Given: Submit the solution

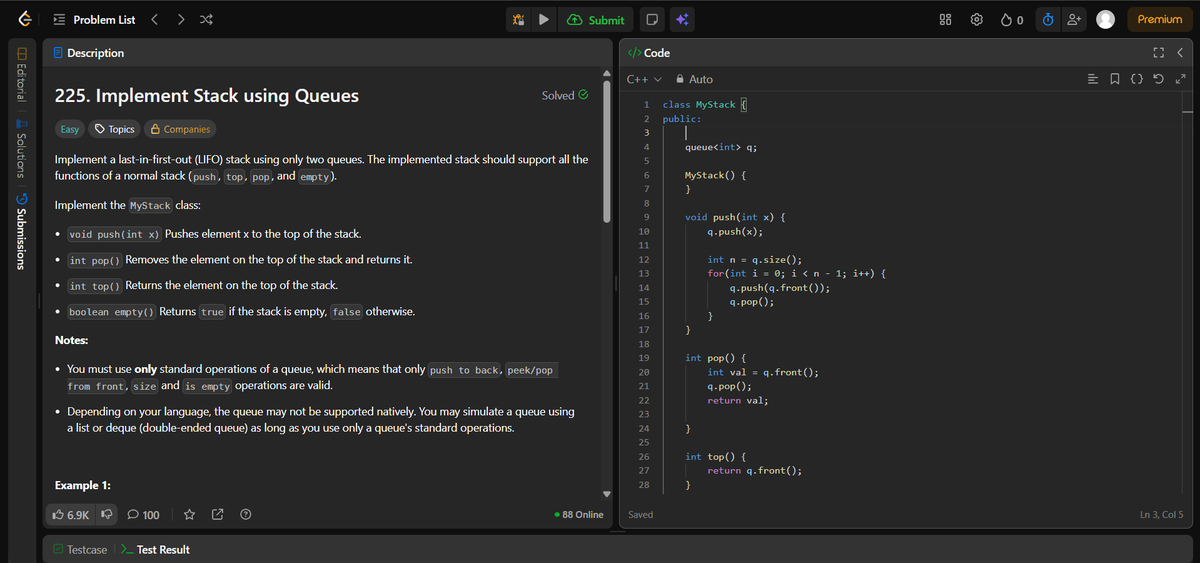Looking at the screenshot, I should click(x=596, y=19).
